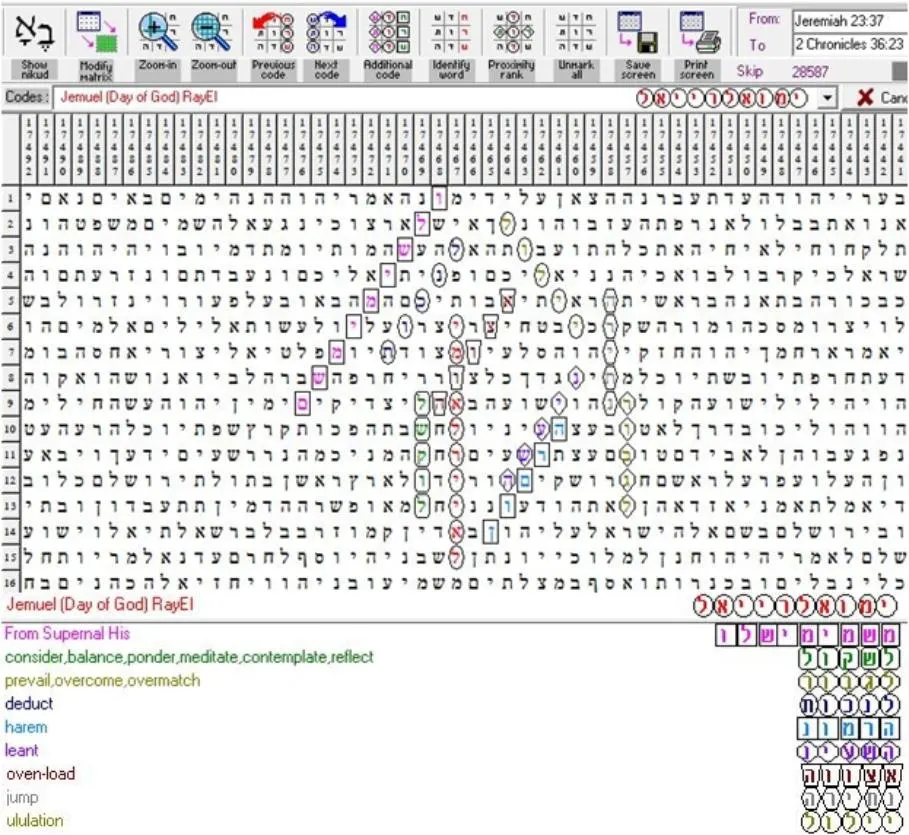Click the Skip value 28587
The image size is (909, 835).
pyautogui.click(x=810, y=72)
